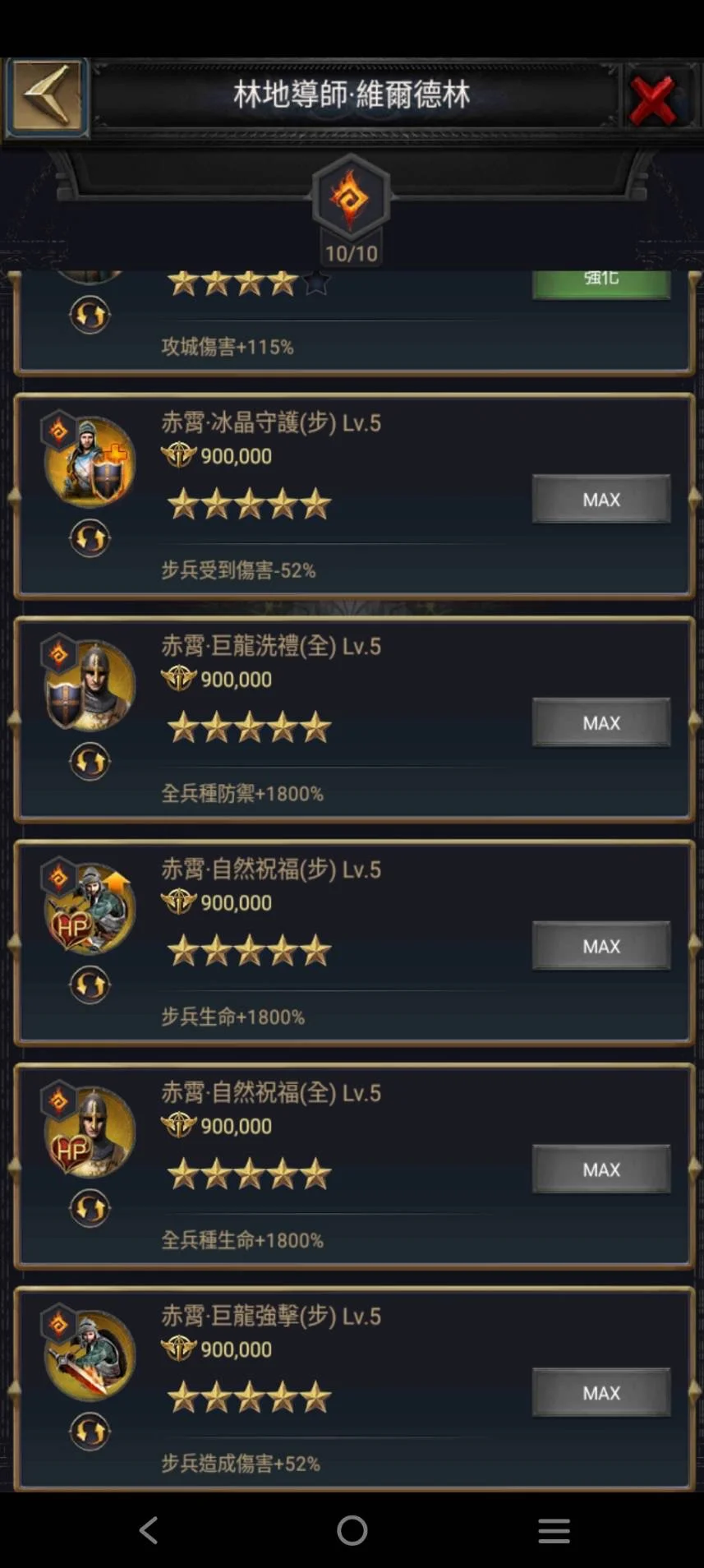Image resolution: width=704 pixels, height=1568 pixels.
Task: Tap the swap icon under 冰晶守護(步)
Action: tap(90, 539)
